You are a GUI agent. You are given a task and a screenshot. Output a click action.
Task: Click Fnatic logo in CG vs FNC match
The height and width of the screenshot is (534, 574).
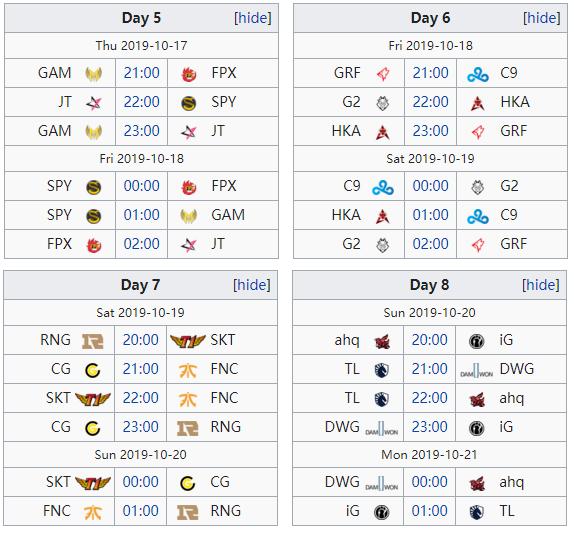point(188,370)
